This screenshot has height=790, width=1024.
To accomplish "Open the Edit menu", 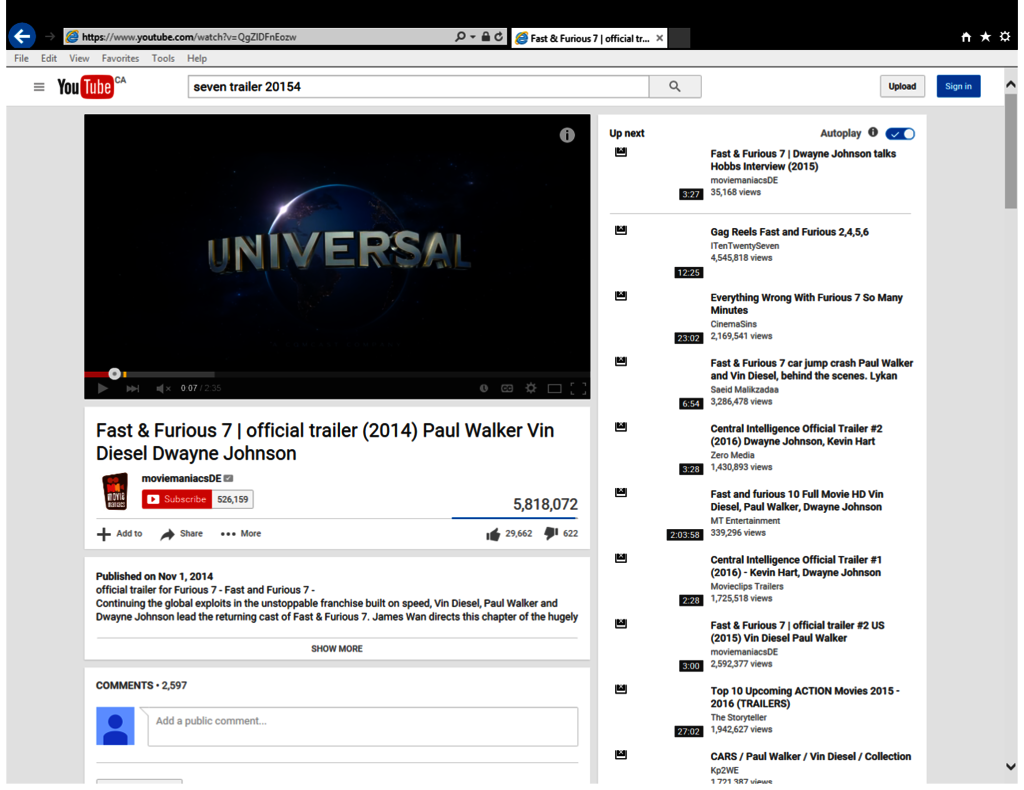I will (x=49, y=58).
